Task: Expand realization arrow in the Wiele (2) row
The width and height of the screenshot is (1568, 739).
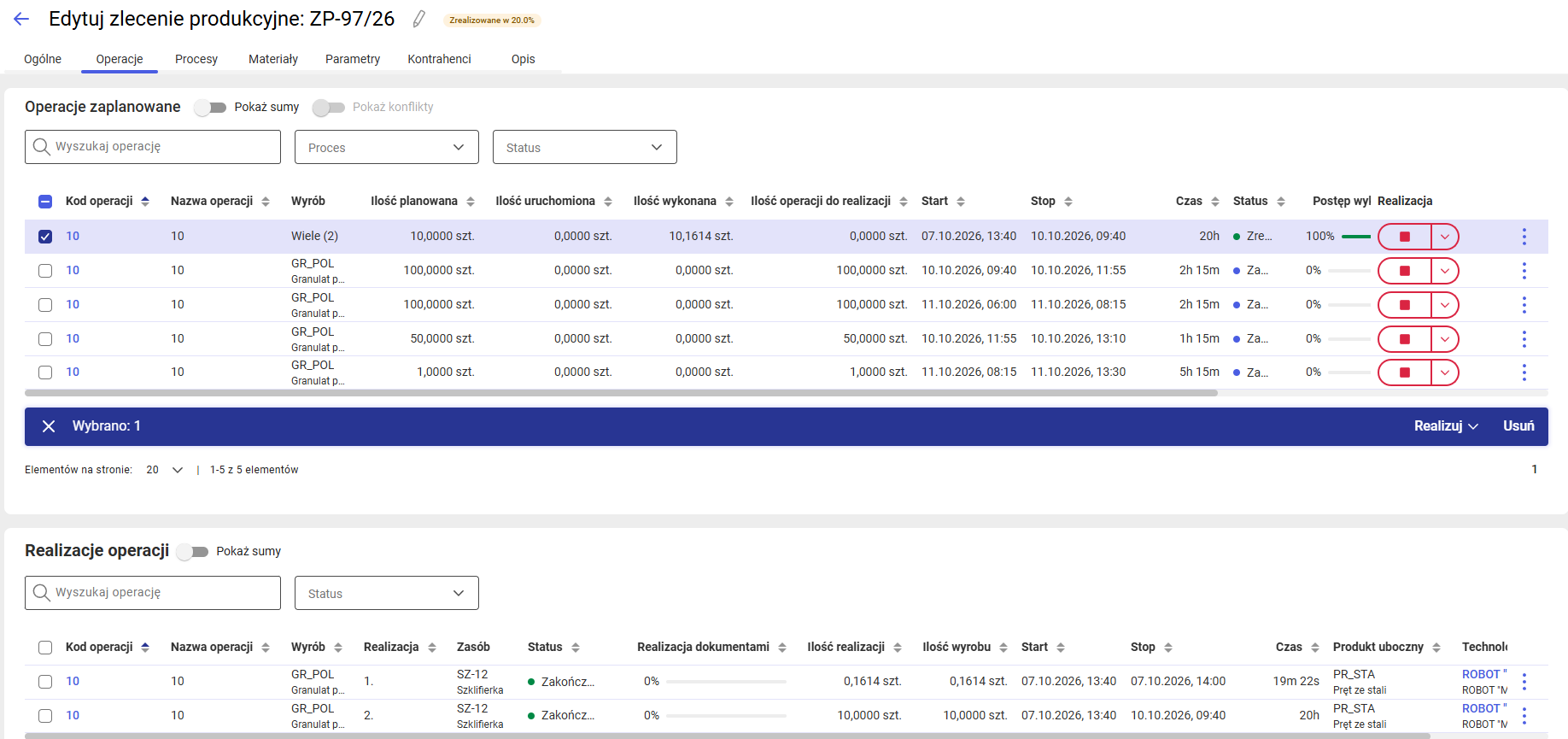Action: click(x=1445, y=237)
